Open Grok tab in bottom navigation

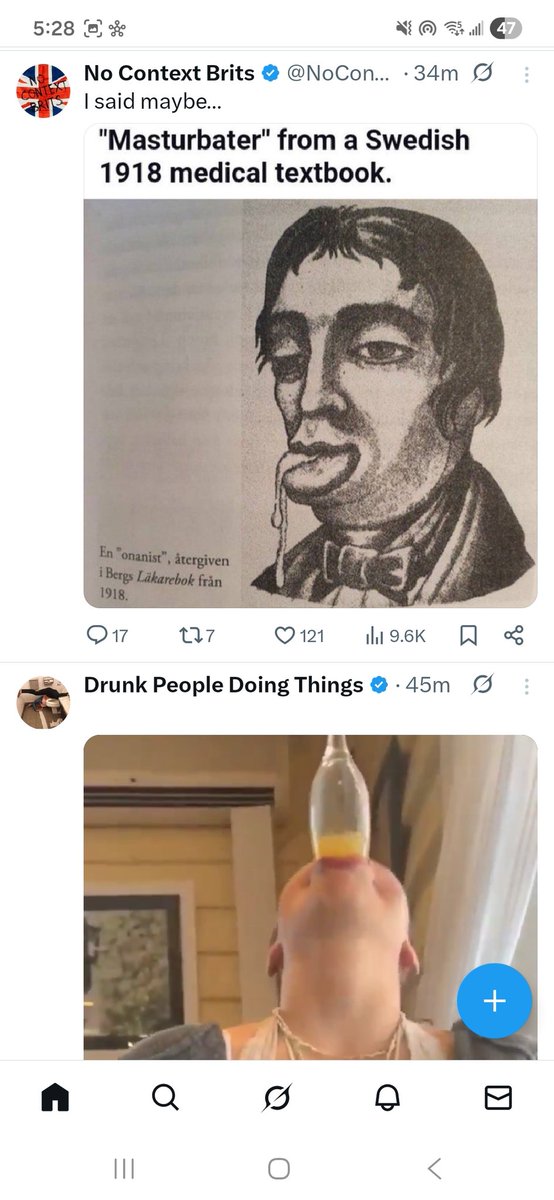click(277, 1097)
